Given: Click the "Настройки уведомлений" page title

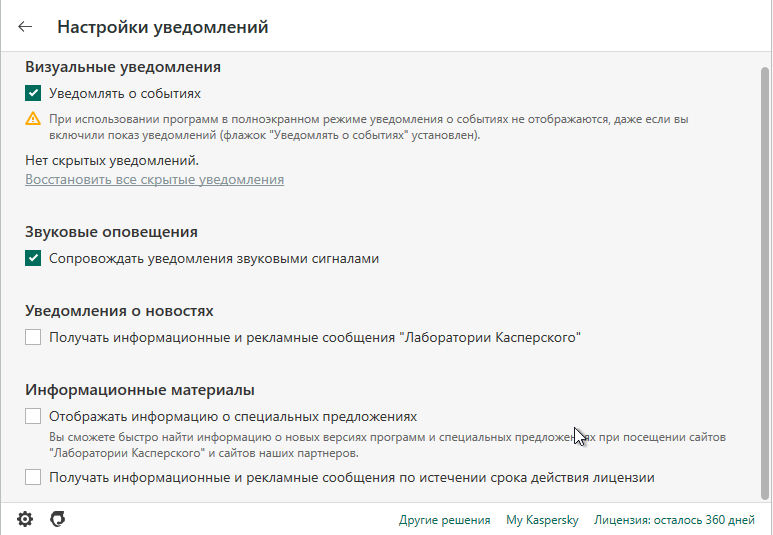Looking at the screenshot, I should [x=162, y=27].
